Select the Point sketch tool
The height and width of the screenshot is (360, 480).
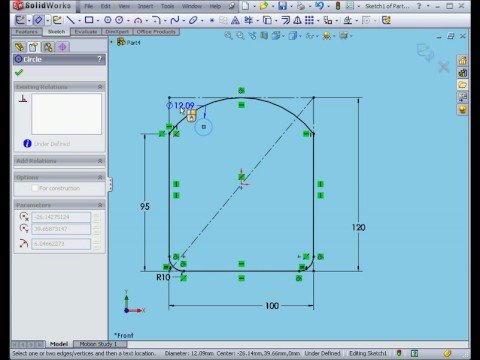[x=212, y=20]
